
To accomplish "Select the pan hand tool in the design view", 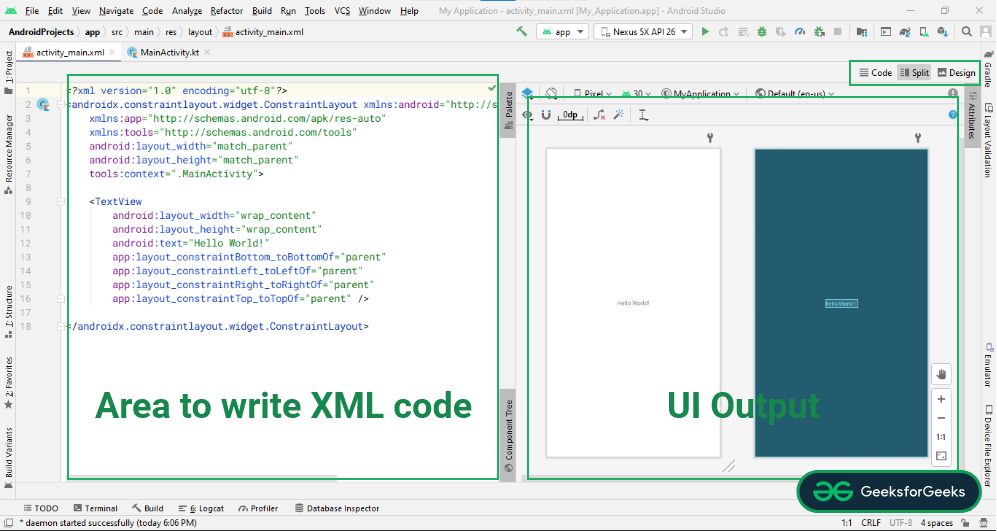I will click(941, 374).
